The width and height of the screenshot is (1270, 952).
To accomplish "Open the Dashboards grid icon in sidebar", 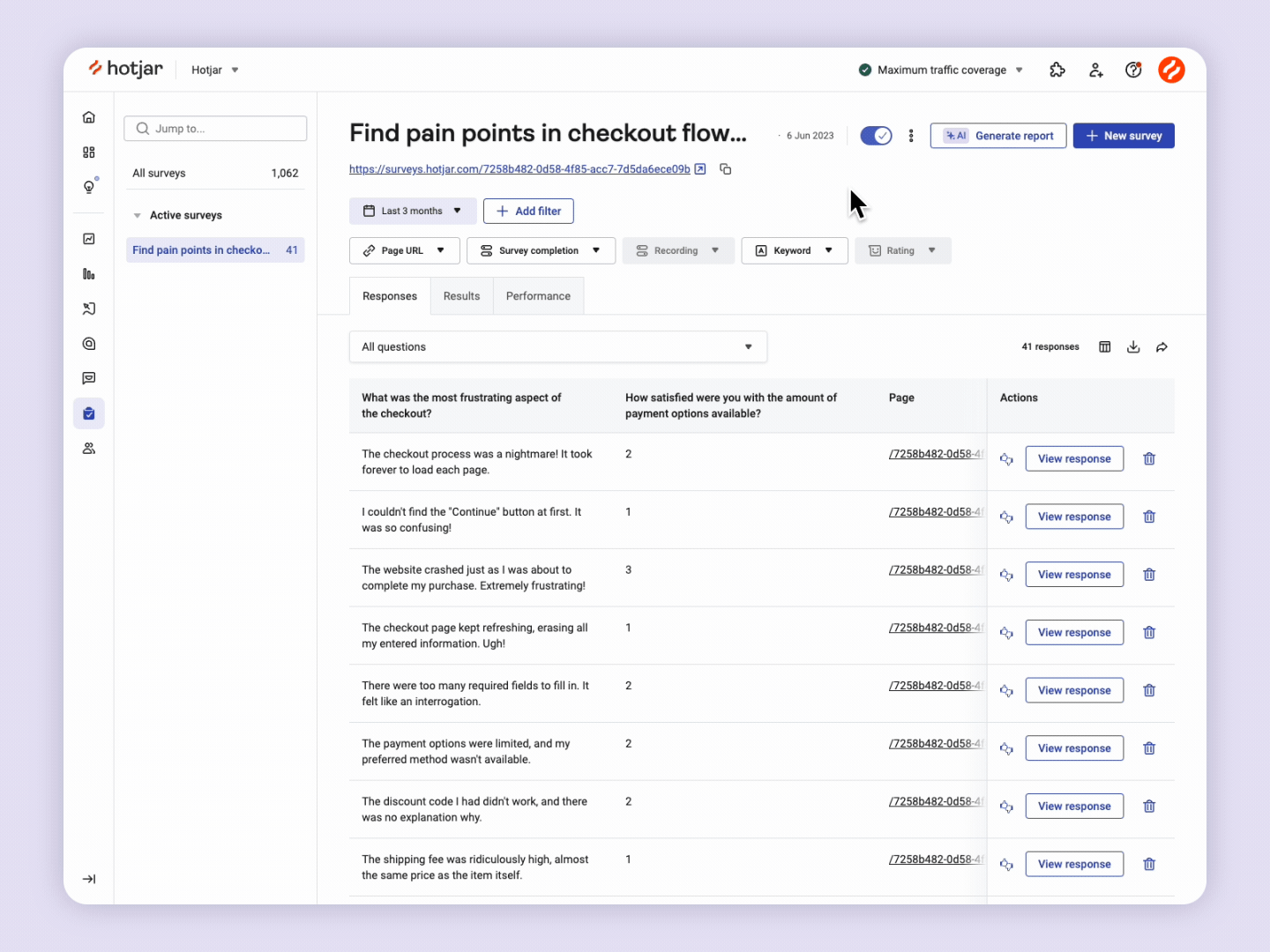I will tap(89, 152).
